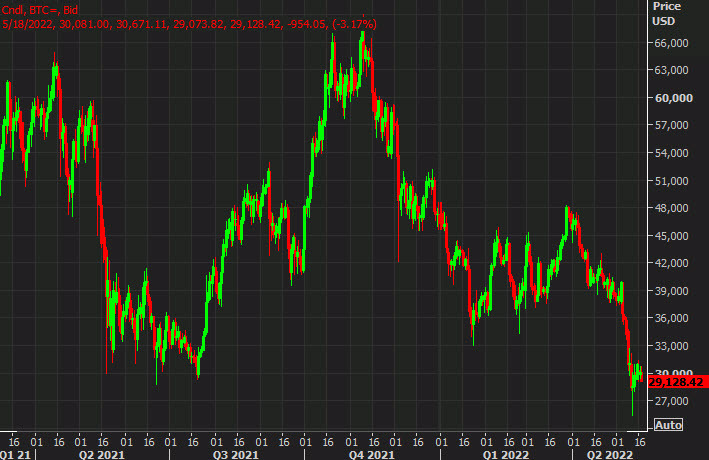
Task: Click the 66,000 price axis label
Action: coord(672,43)
